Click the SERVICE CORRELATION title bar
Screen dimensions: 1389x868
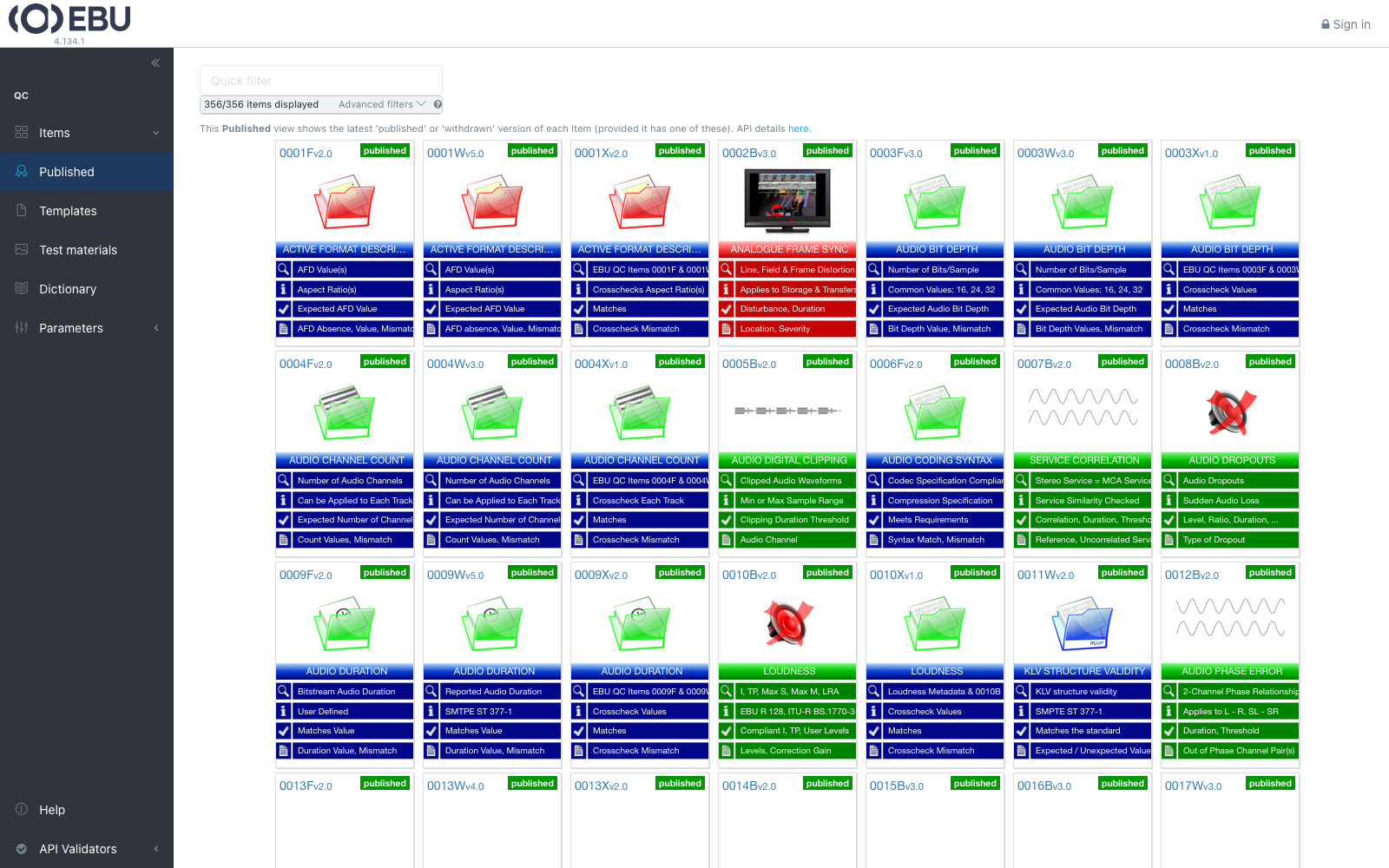1084,460
